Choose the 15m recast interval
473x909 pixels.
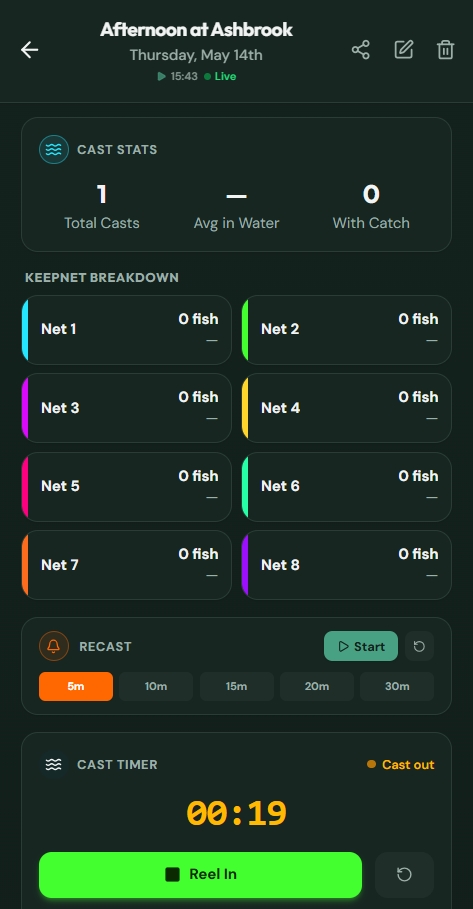click(236, 686)
